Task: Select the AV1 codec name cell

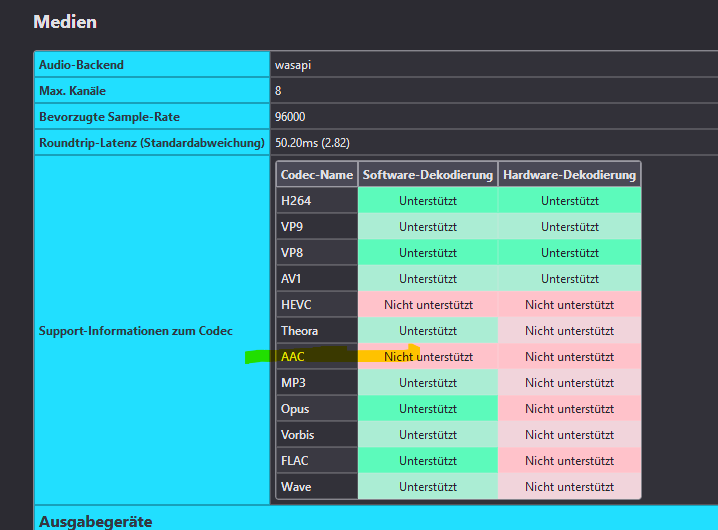Action: tap(317, 279)
